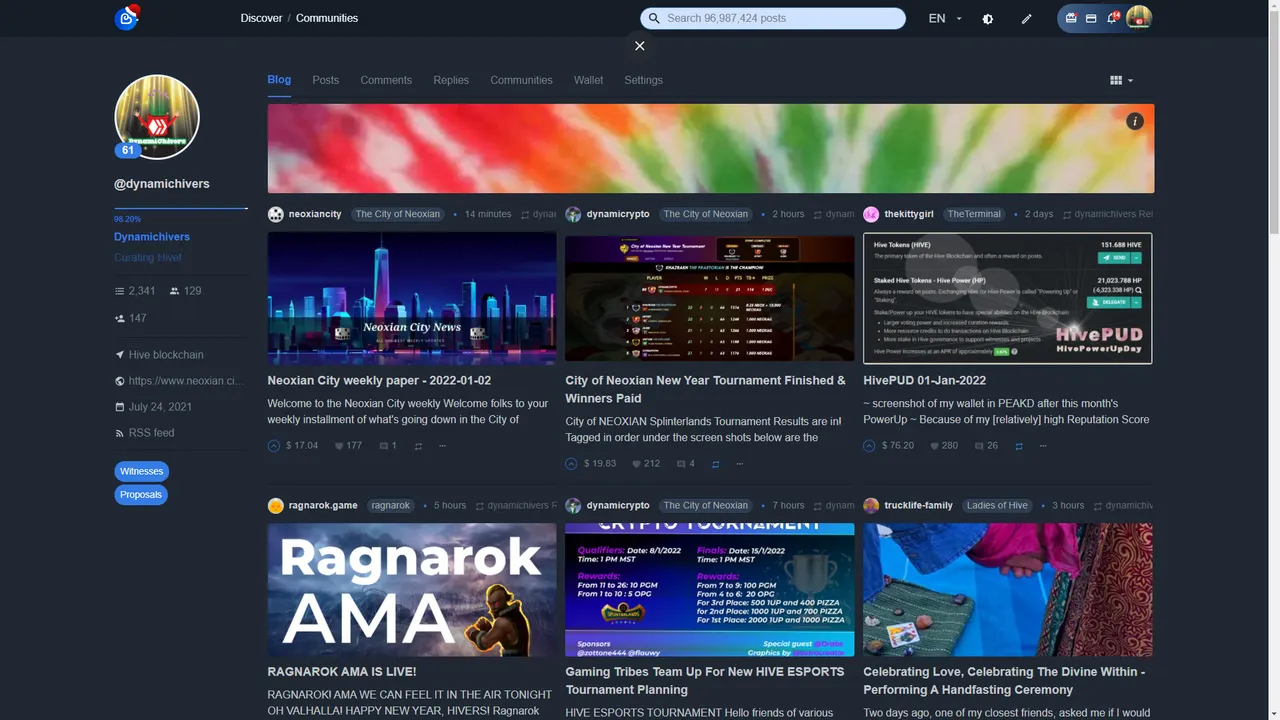Open the dynamichivers profile avatar
Viewport: 1280px width, 720px height.
pos(157,117)
